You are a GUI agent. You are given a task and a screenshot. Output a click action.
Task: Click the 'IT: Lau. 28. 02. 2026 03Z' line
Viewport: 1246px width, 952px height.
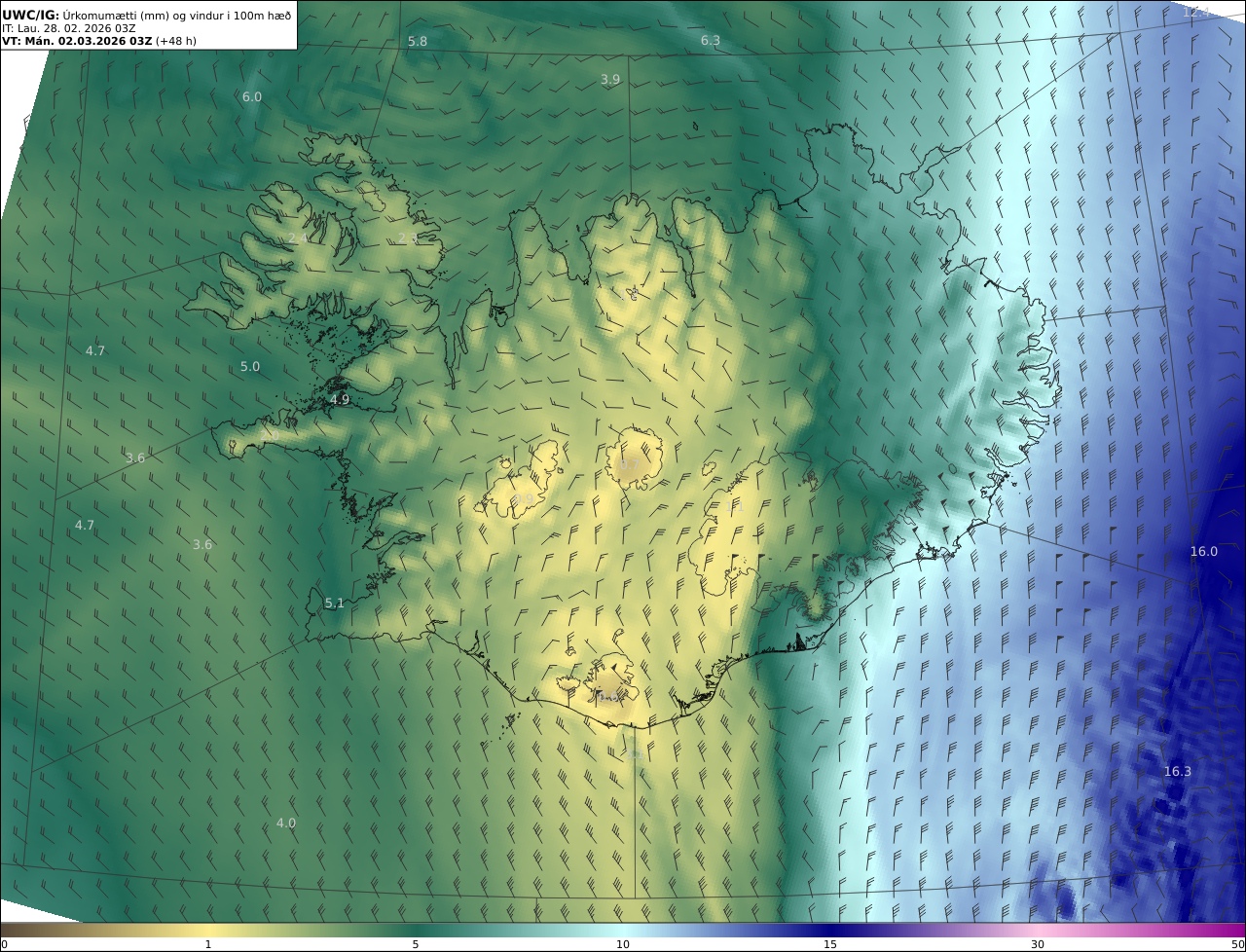click(69, 28)
